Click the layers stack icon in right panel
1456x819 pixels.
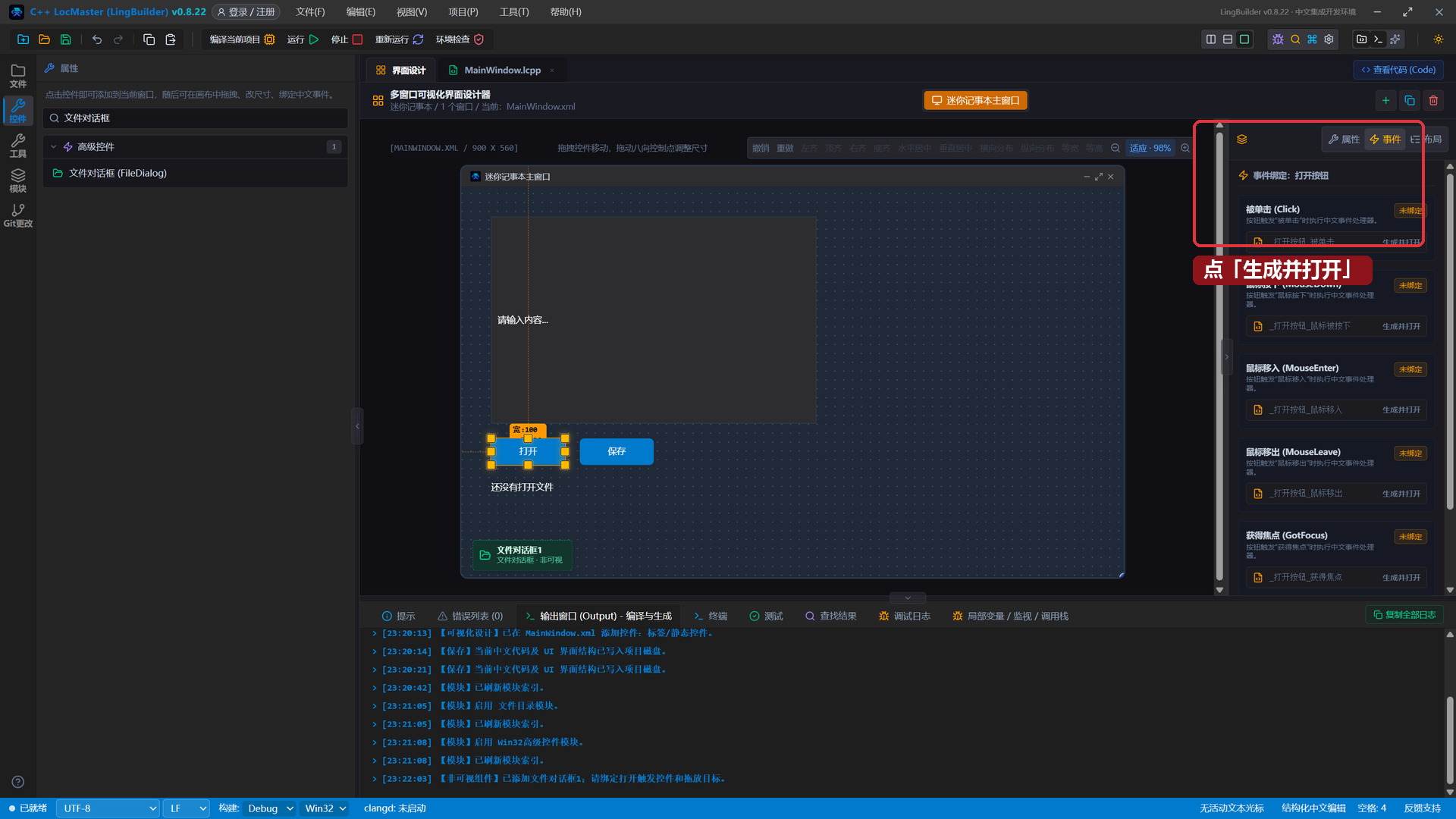coord(1242,140)
